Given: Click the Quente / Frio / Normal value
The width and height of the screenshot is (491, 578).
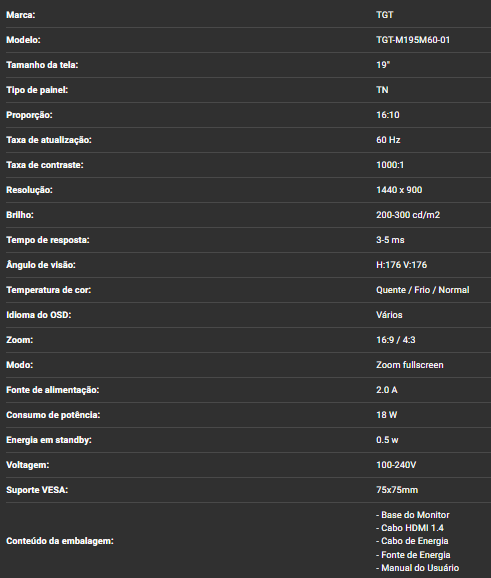Looking at the screenshot, I should pyautogui.click(x=423, y=290).
